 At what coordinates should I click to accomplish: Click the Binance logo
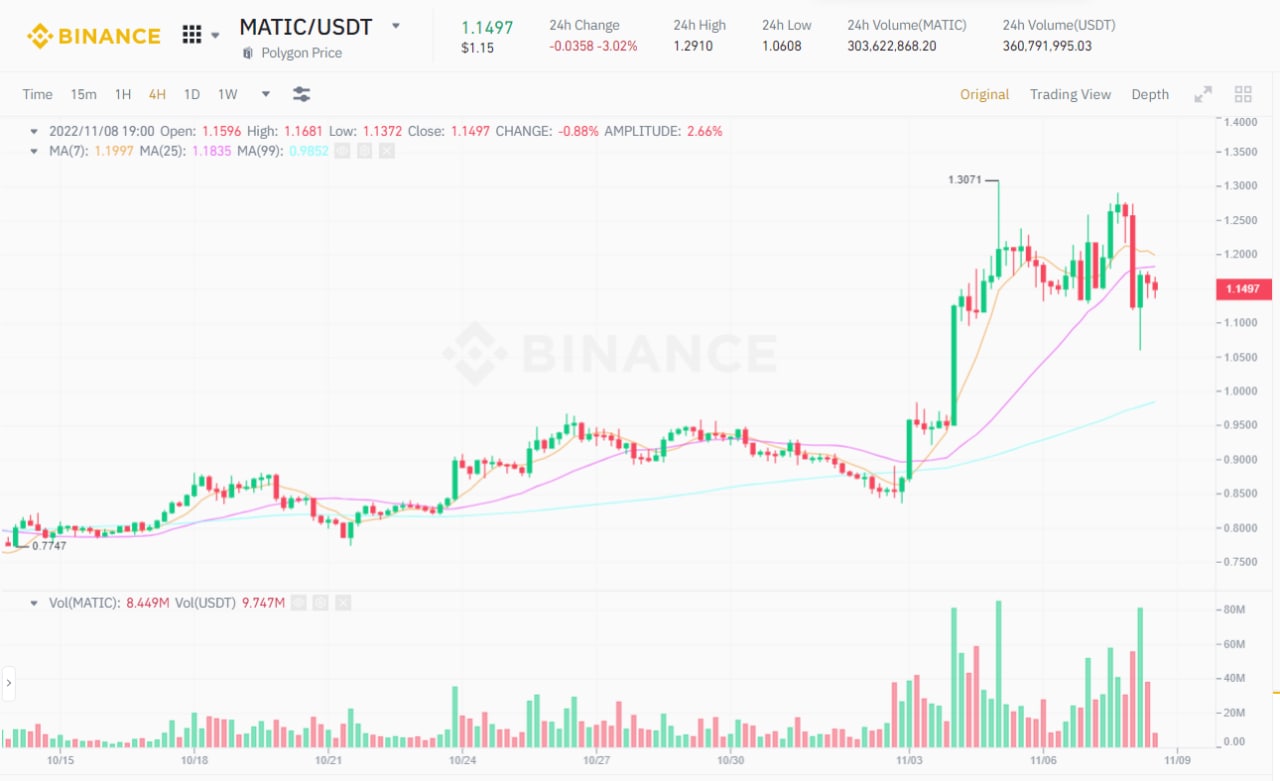click(x=93, y=36)
